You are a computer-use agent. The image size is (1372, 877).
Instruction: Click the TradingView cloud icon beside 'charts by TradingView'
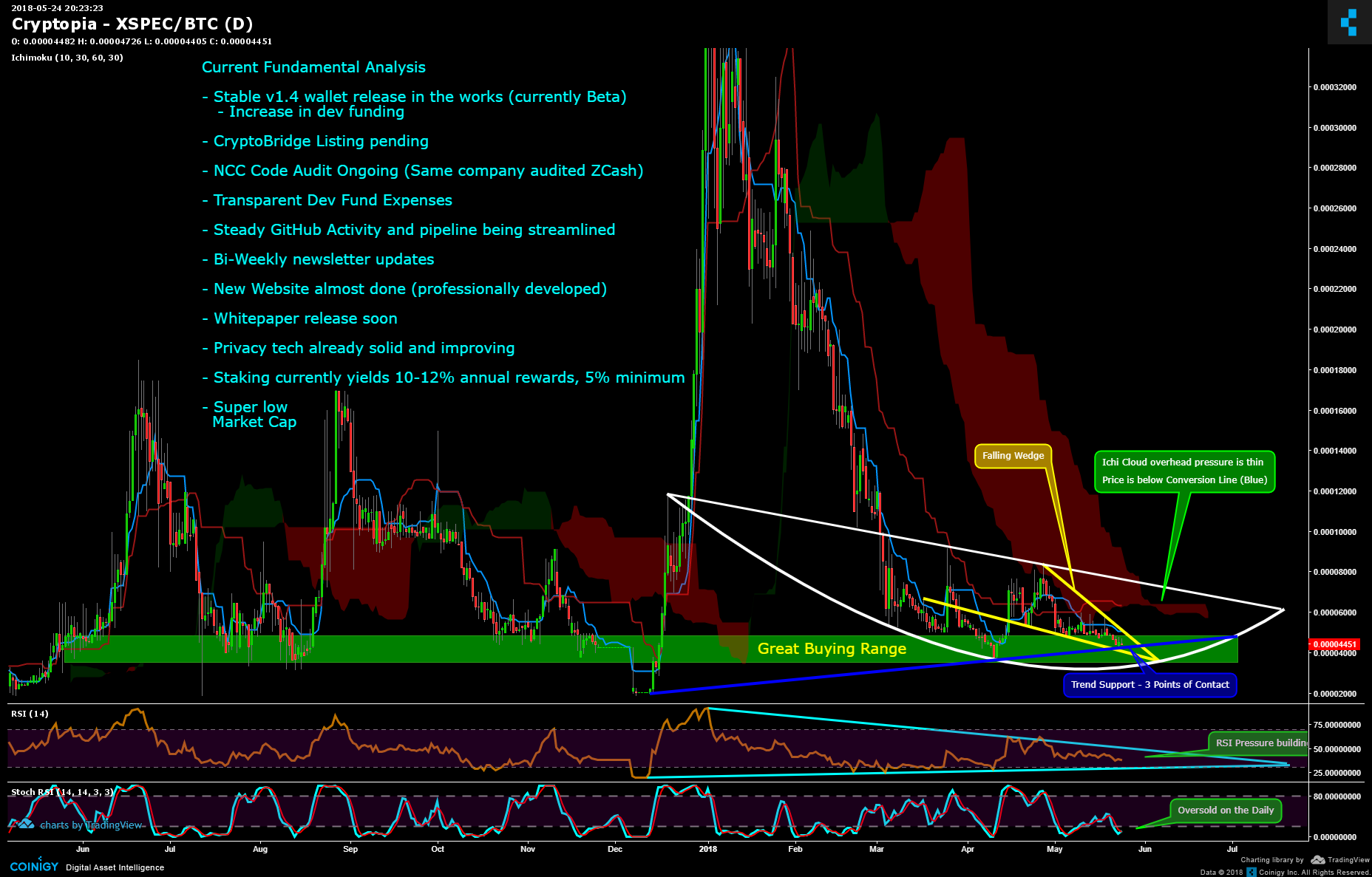tap(25, 825)
